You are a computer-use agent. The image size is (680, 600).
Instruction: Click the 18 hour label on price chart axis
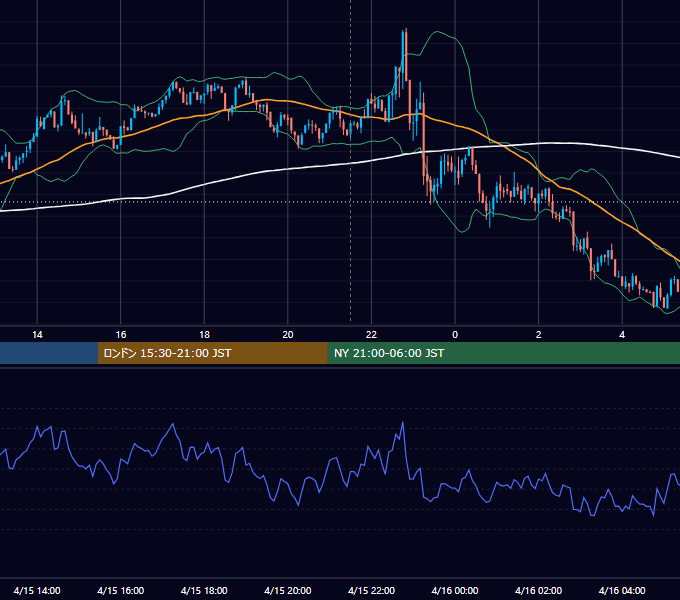[204, 335]
